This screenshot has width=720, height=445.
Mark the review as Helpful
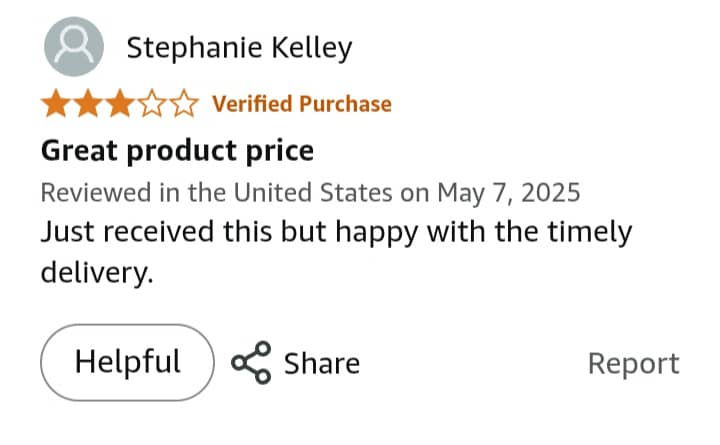click(127, 362)
